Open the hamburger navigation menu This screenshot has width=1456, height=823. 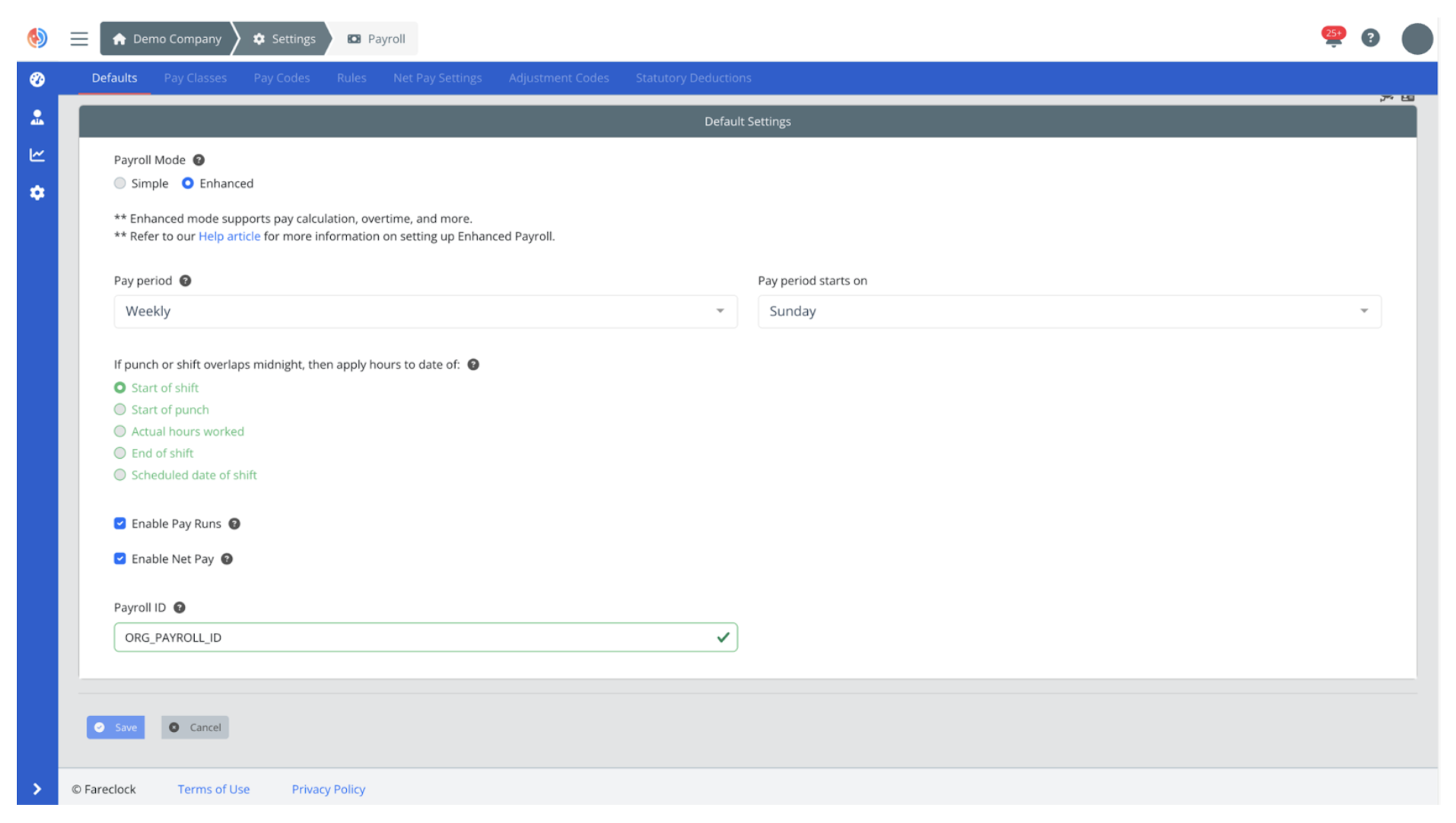click(x=78, y=39)
